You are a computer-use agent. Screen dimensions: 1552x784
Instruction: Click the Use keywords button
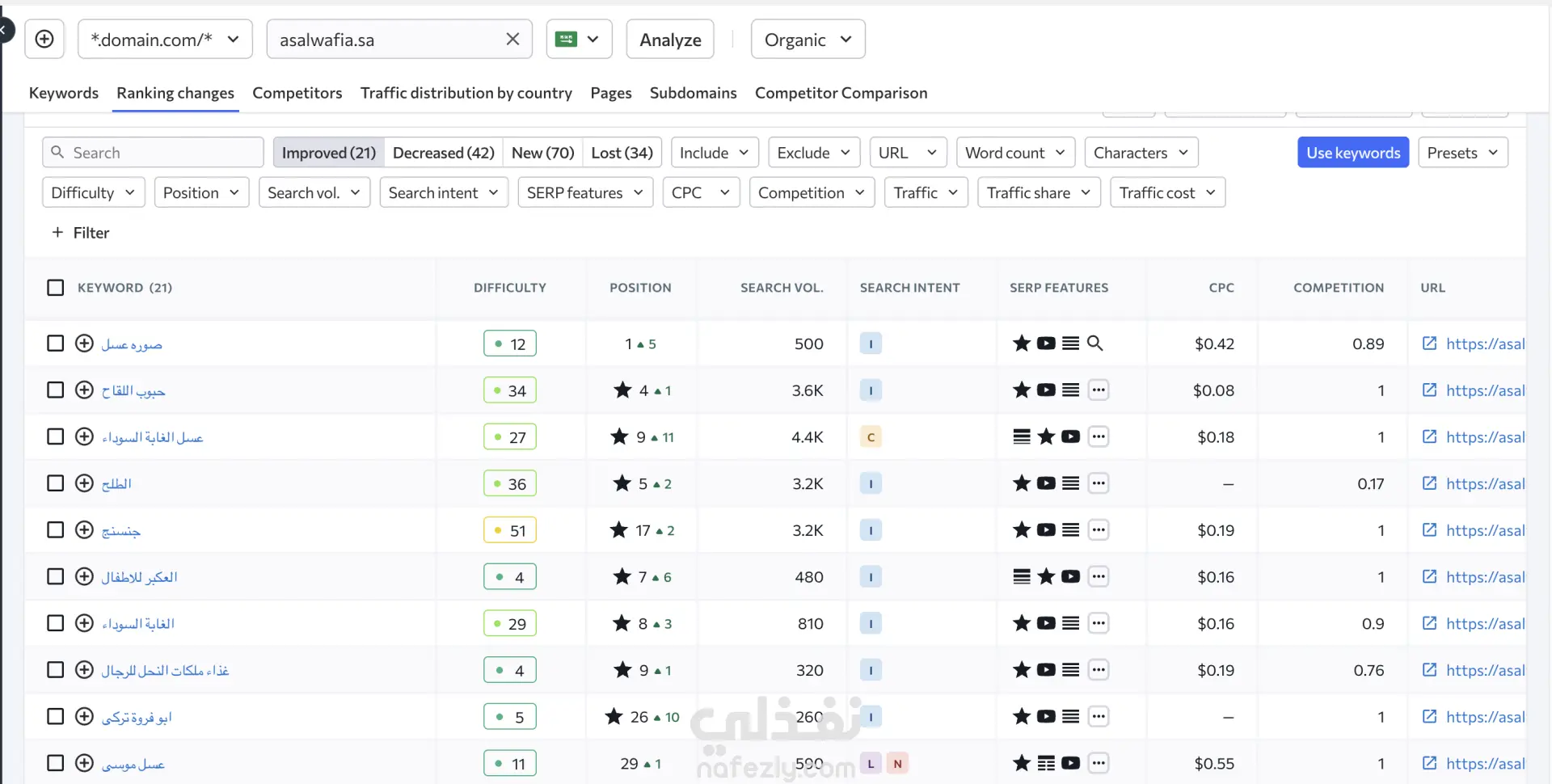pyautogui.click(x=1352, y=153)
